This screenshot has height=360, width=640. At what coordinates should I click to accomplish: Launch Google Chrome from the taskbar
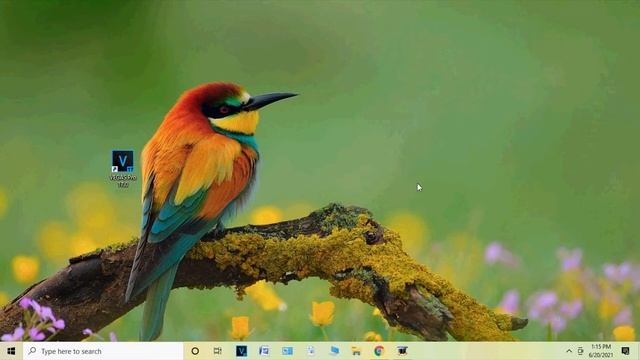coord(379,351)
